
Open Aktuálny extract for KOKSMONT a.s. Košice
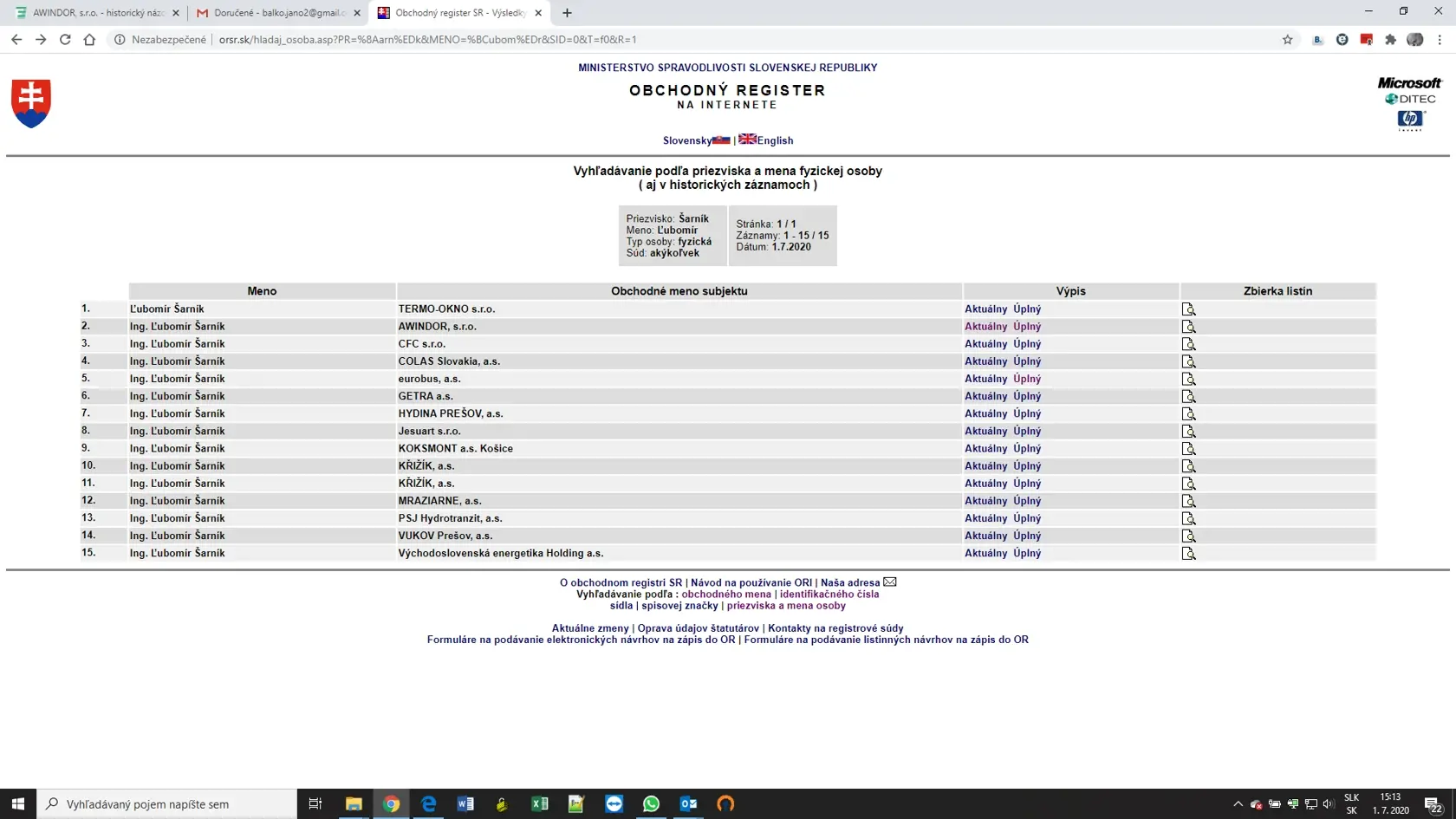986,449
